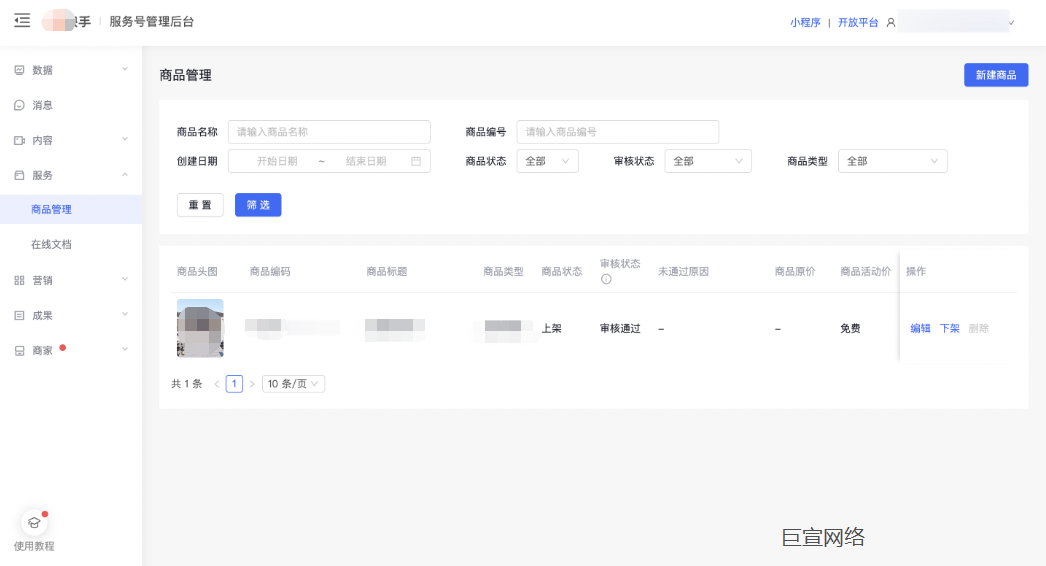The width and height of the screenshot is (1046, 566).
Task: Click the 商品活动价 column header
Action: pyautogui.click(x=866, y=272)
